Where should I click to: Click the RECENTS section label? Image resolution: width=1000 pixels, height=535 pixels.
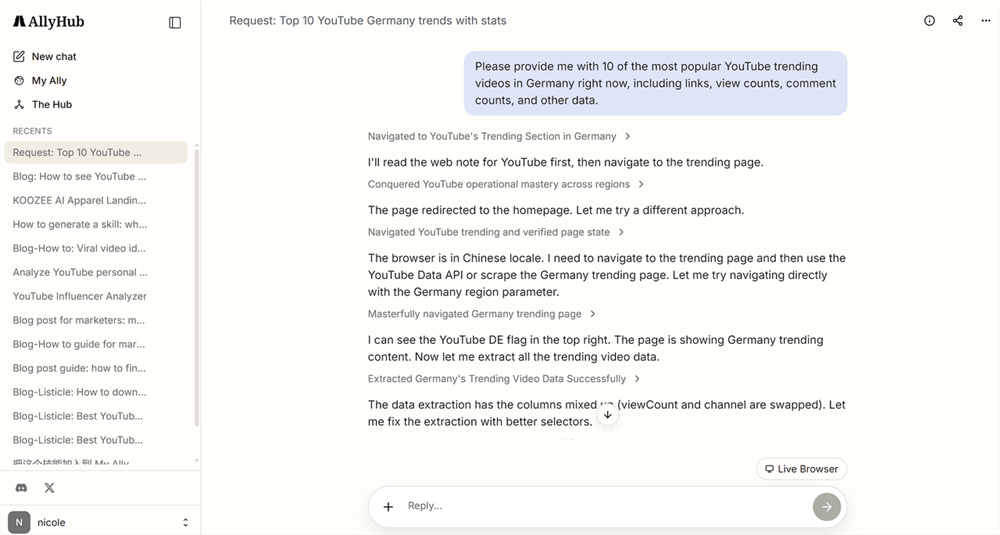tap(33, 131)
